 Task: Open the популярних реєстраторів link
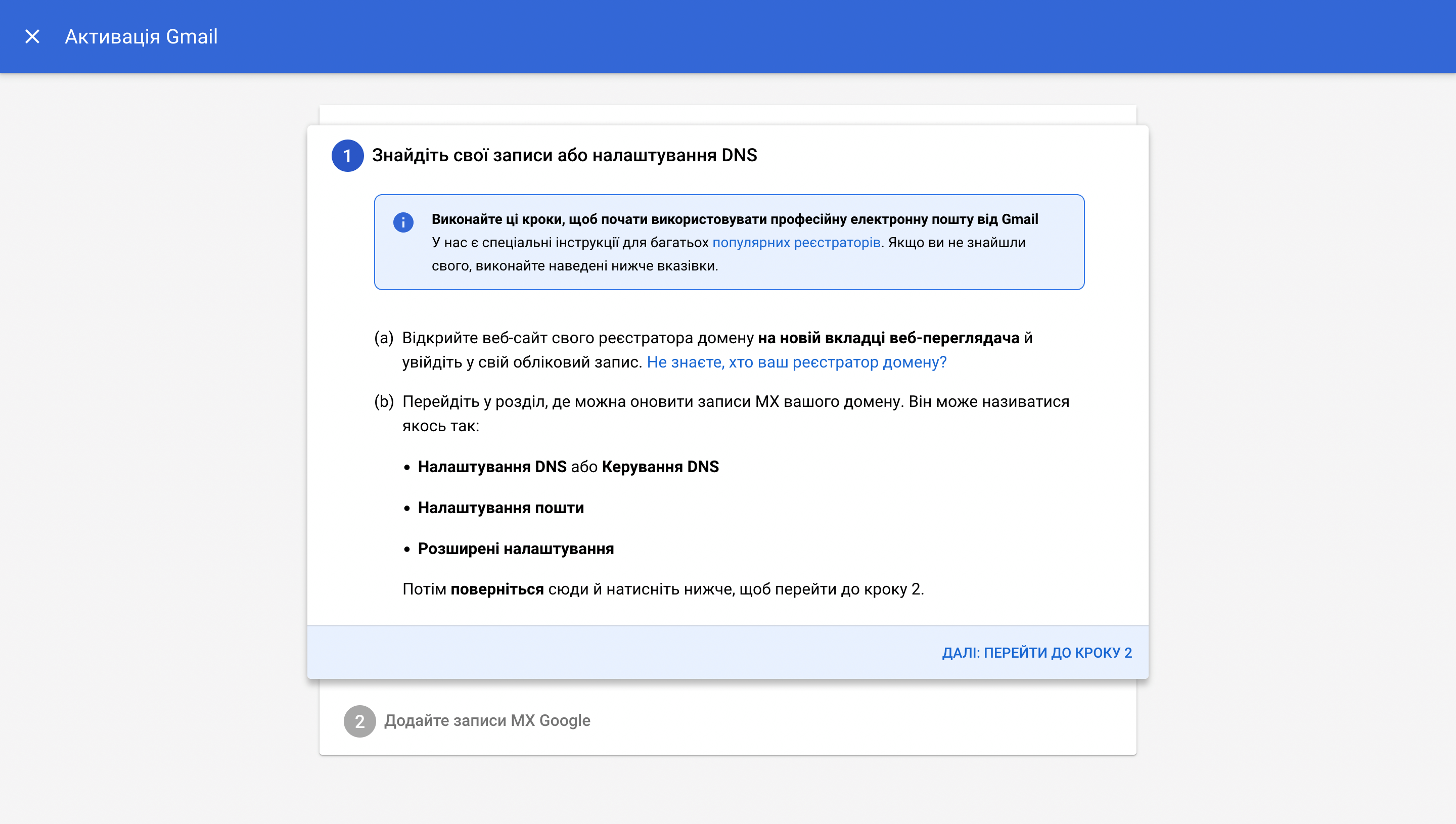tap(796, 243)
